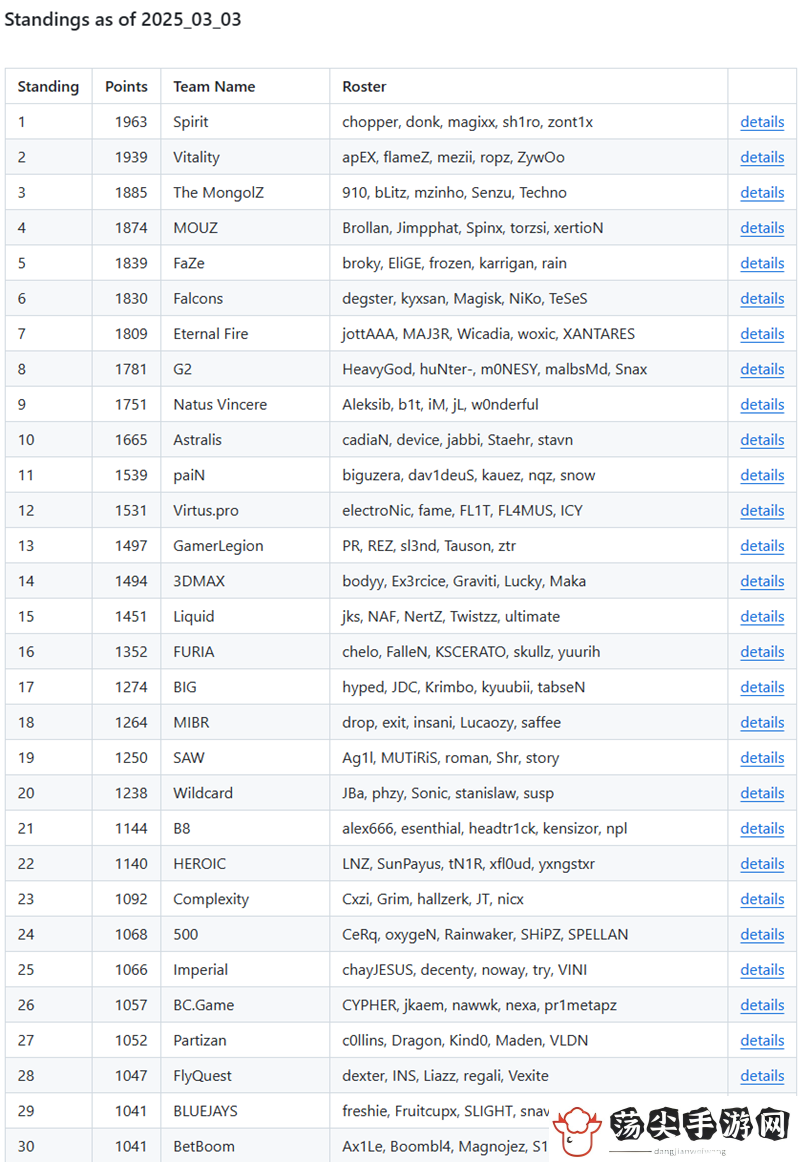
Task: Open details for Eternal Fire
Action: pyautogui.click(x=762, y=334)
